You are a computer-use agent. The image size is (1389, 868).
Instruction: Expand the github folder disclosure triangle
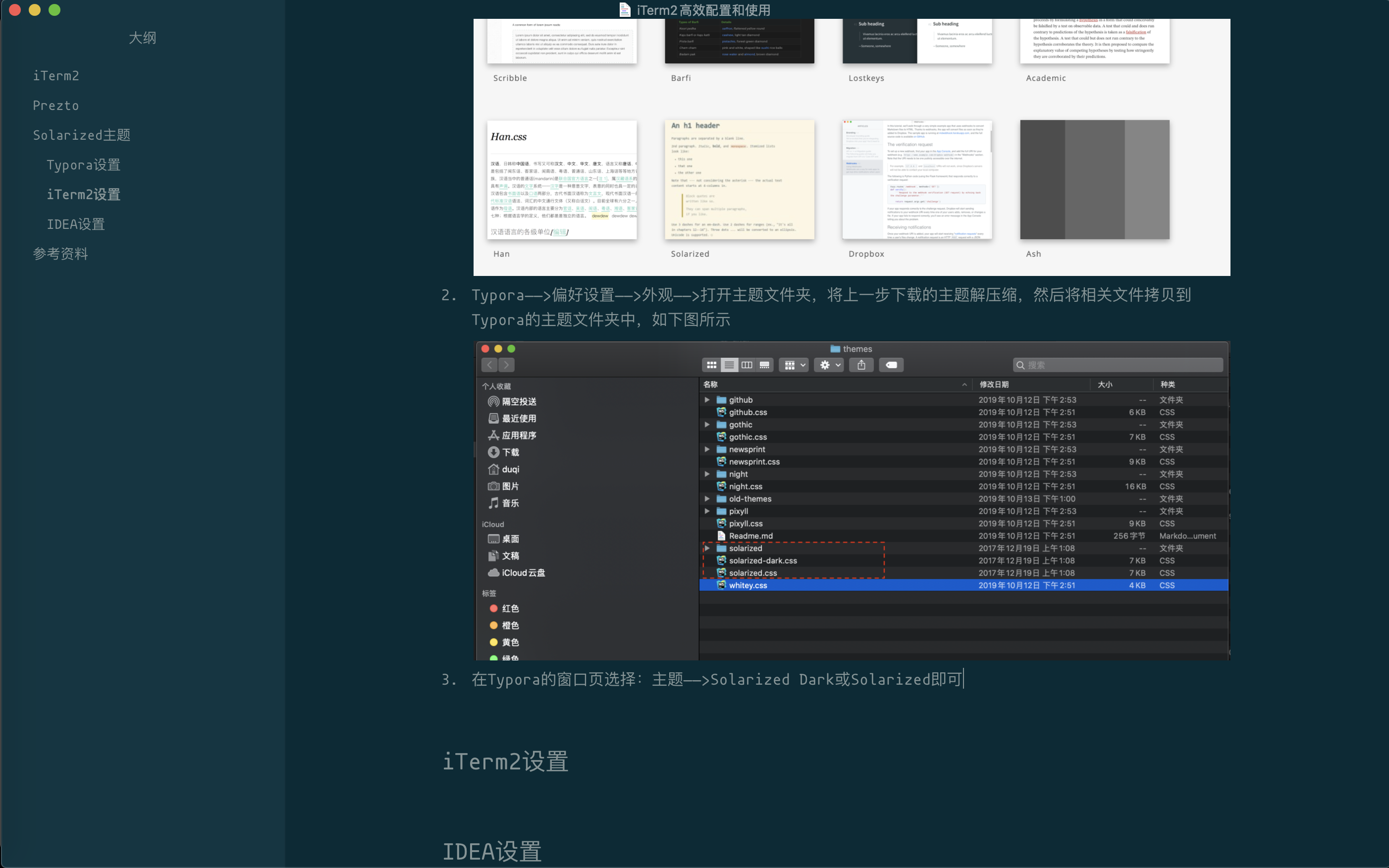(707, 400)
